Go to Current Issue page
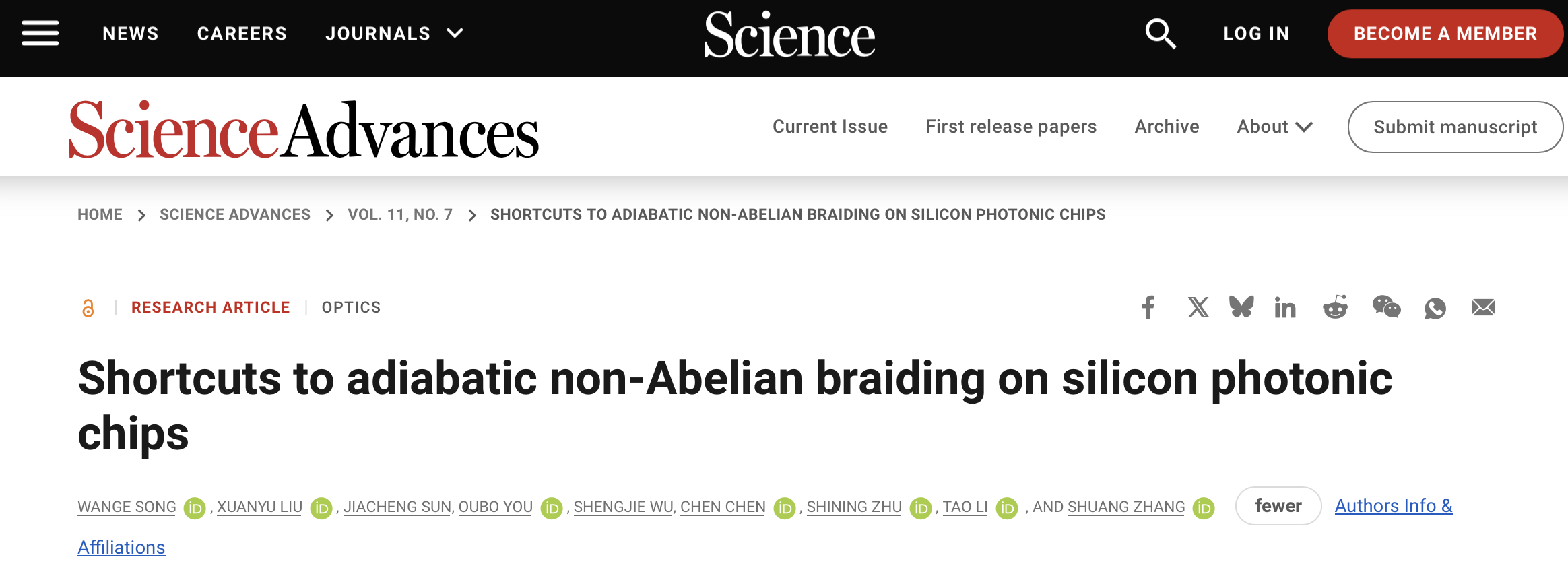 point(830,127)
